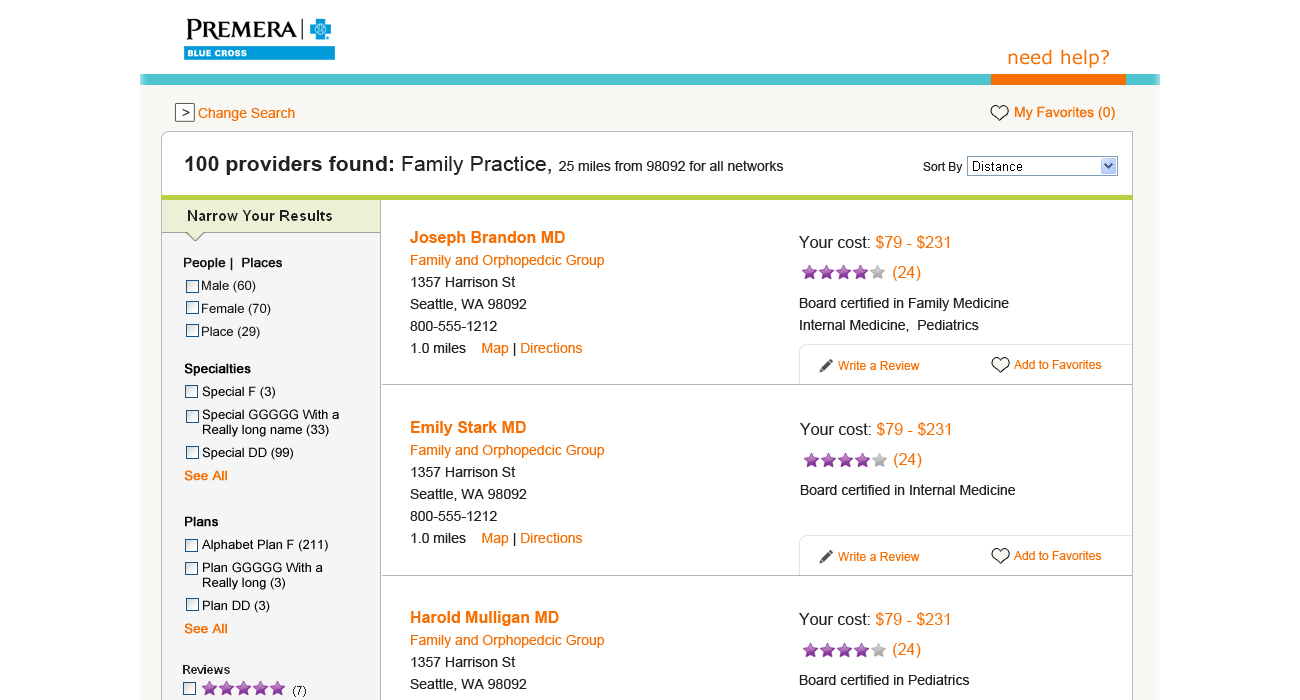
Task: Switch to the Places filter tab
Action: 262,263
